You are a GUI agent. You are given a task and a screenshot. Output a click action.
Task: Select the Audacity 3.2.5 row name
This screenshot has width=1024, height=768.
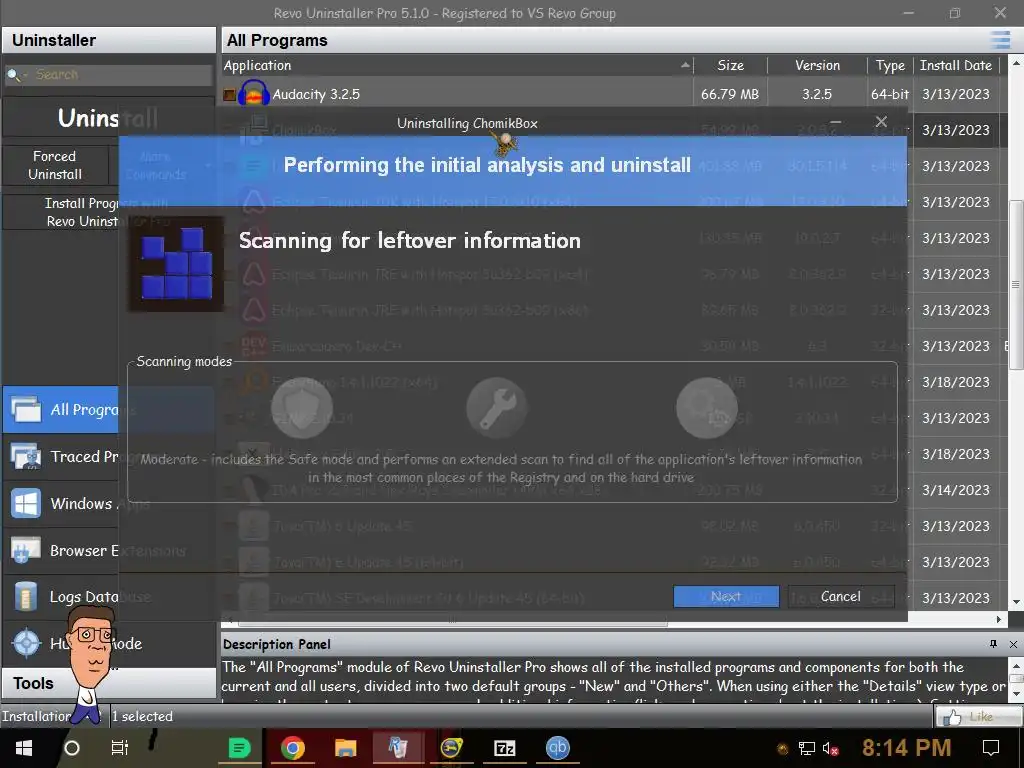(316, 94)
